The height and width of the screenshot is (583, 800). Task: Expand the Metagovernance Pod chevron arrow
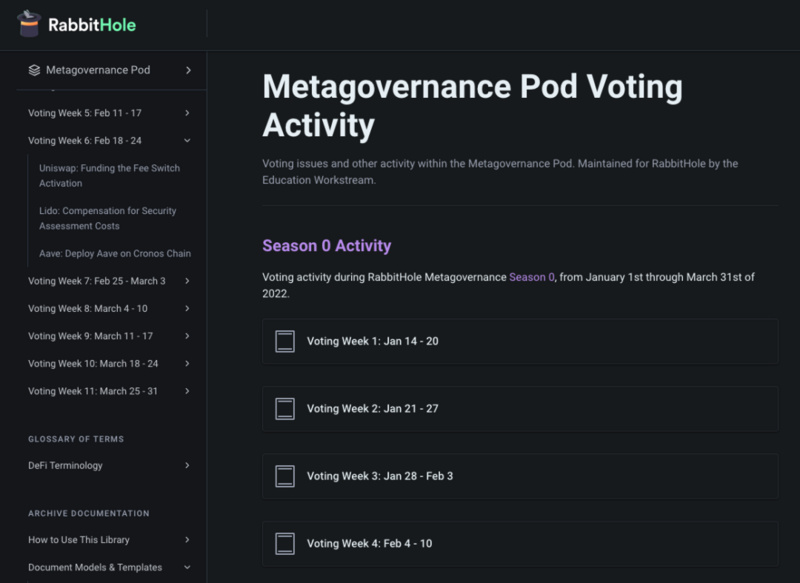click(x=188, y=70)
